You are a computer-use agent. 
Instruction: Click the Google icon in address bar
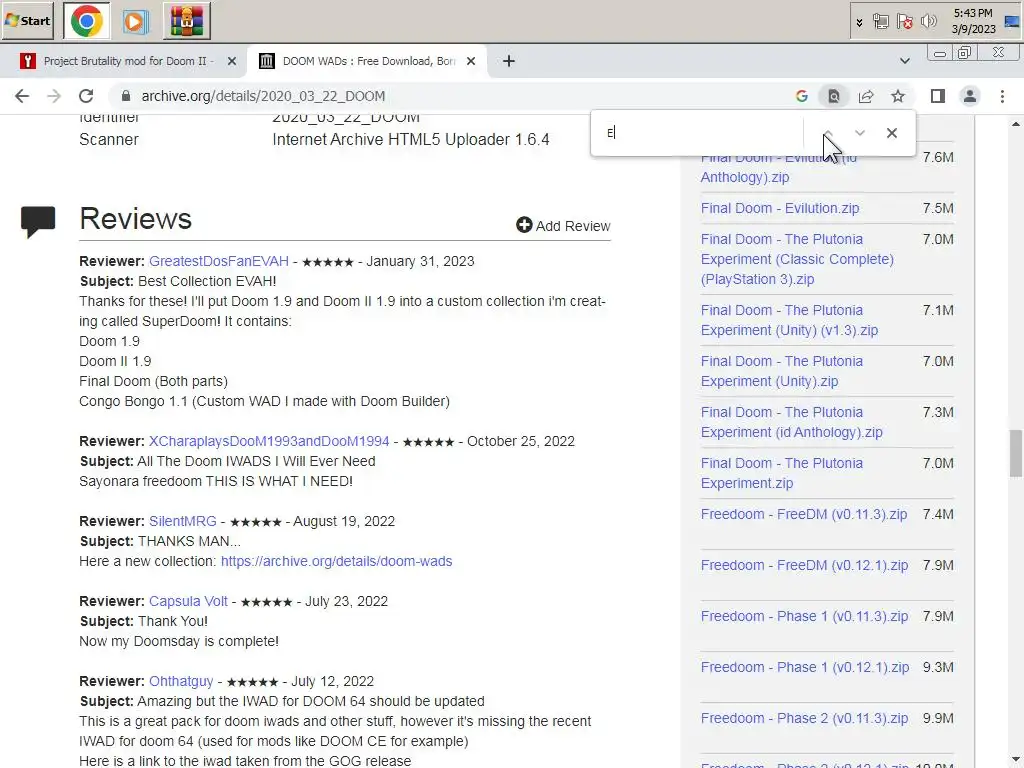tap(802, 96)
